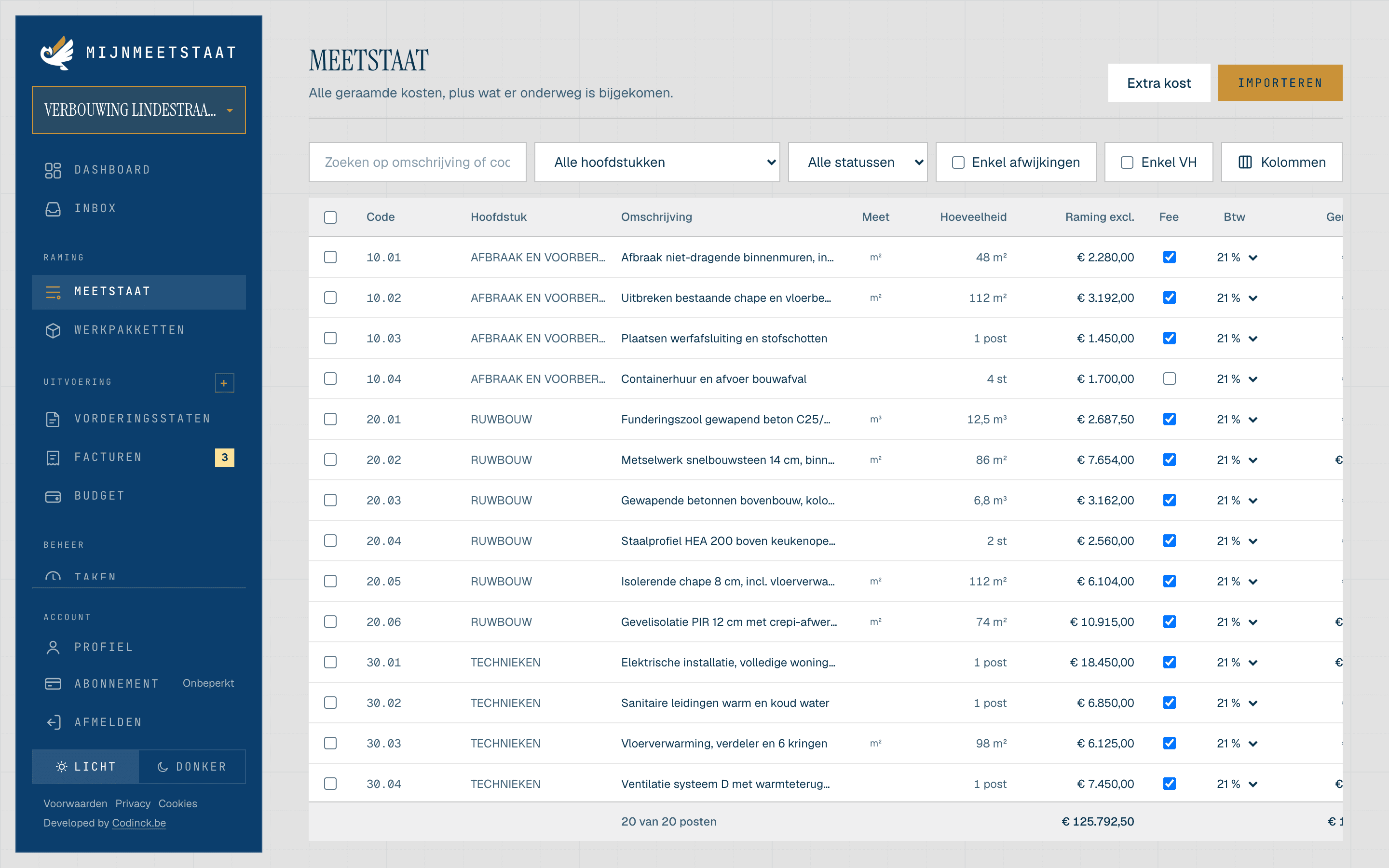This screenshot has height=868, width=1389.
Task: Focus the search by omschrijving field
Action: coord(417,163)
